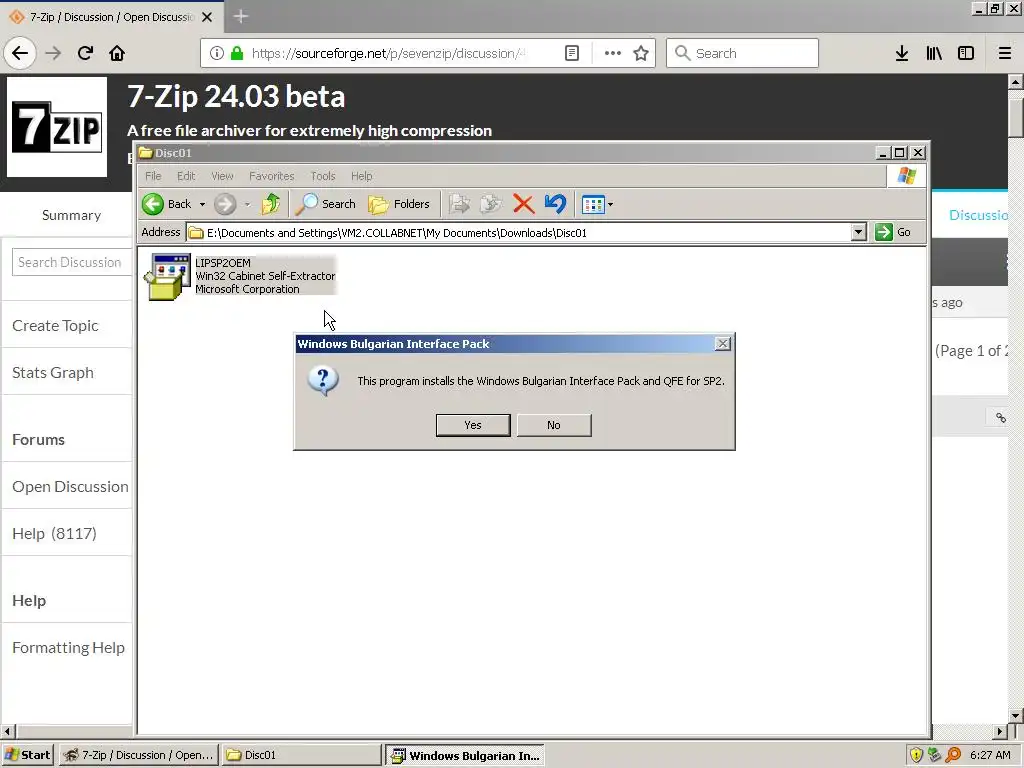Open the page actions three-dots menu
The image size is (1024, 768).
pos(613,53)
